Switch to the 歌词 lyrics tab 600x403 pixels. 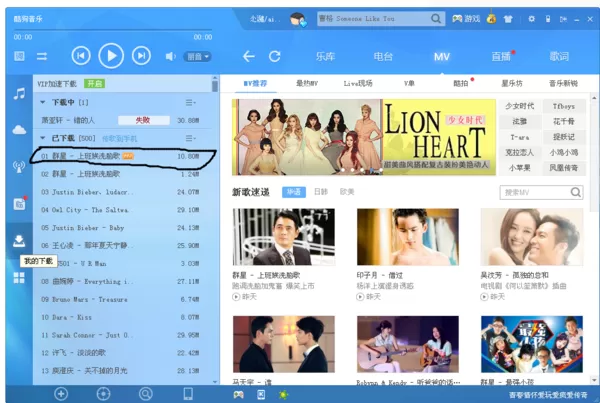point(559,57)
